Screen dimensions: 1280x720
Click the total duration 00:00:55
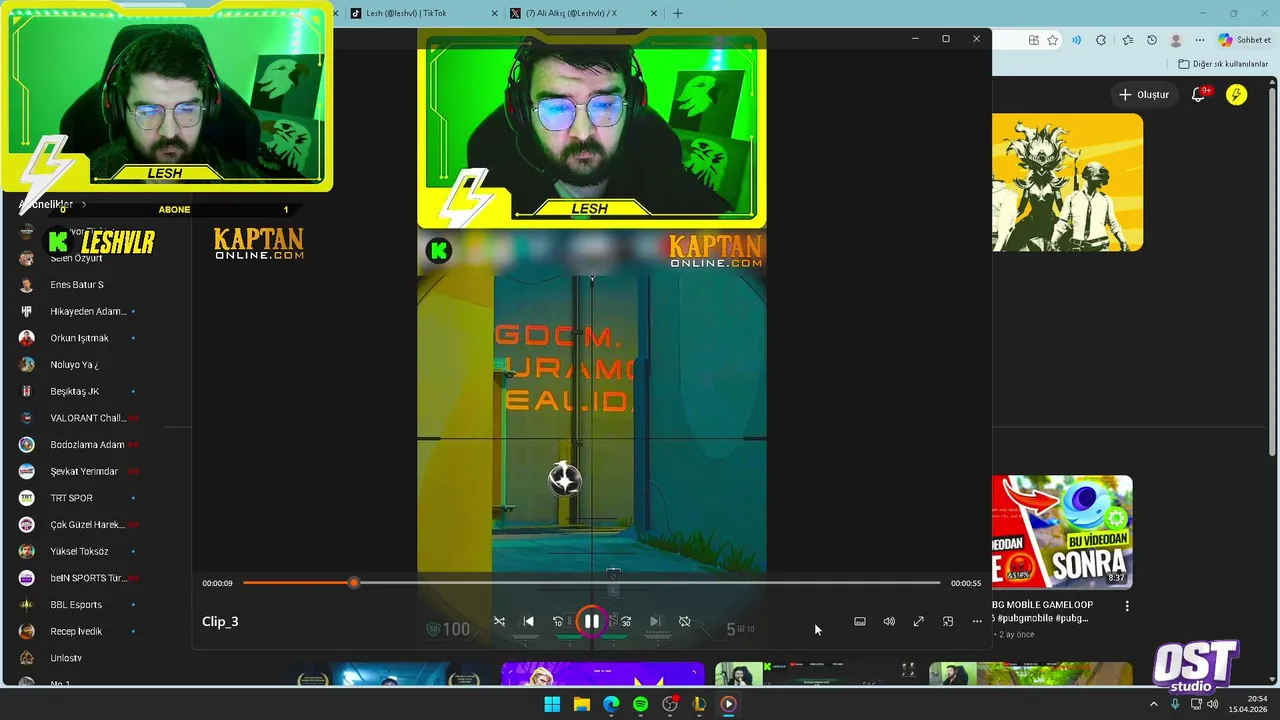[x=966, y=583]
